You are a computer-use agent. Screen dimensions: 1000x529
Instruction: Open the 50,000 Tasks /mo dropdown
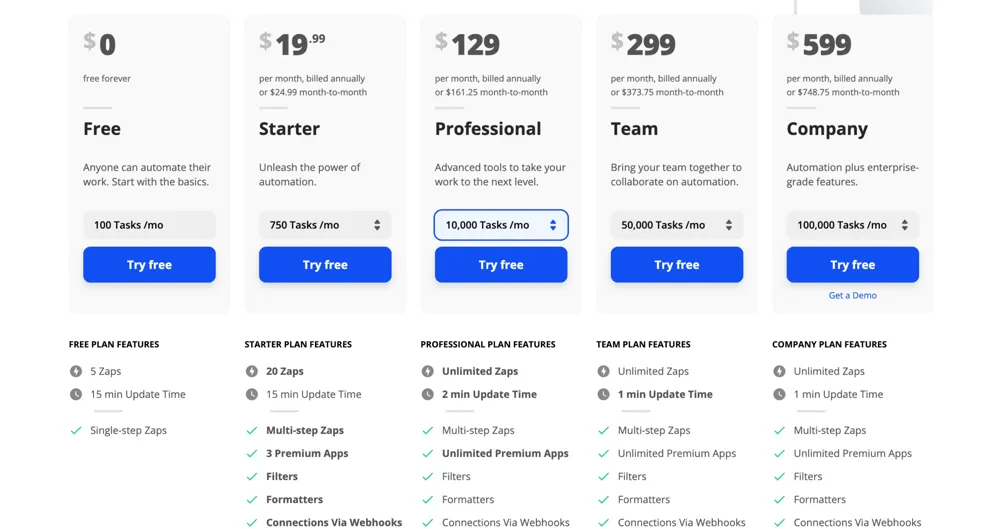[x=677, y=225]
